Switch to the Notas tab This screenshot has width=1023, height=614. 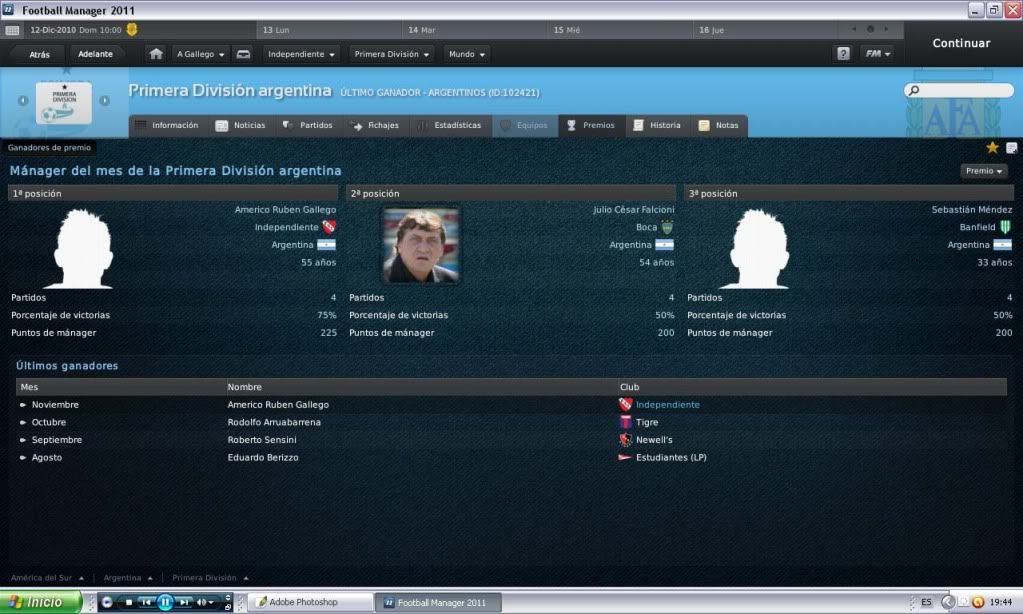(719, 125)
